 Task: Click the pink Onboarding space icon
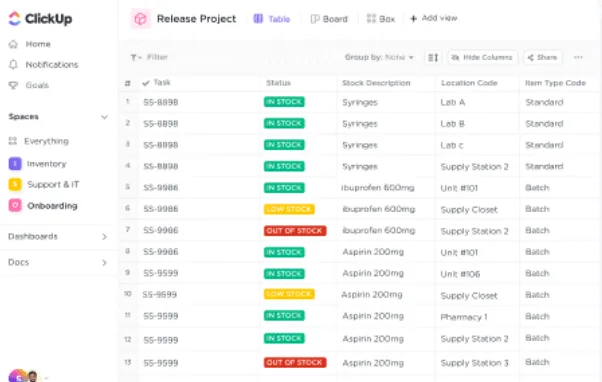click(15, 205)
